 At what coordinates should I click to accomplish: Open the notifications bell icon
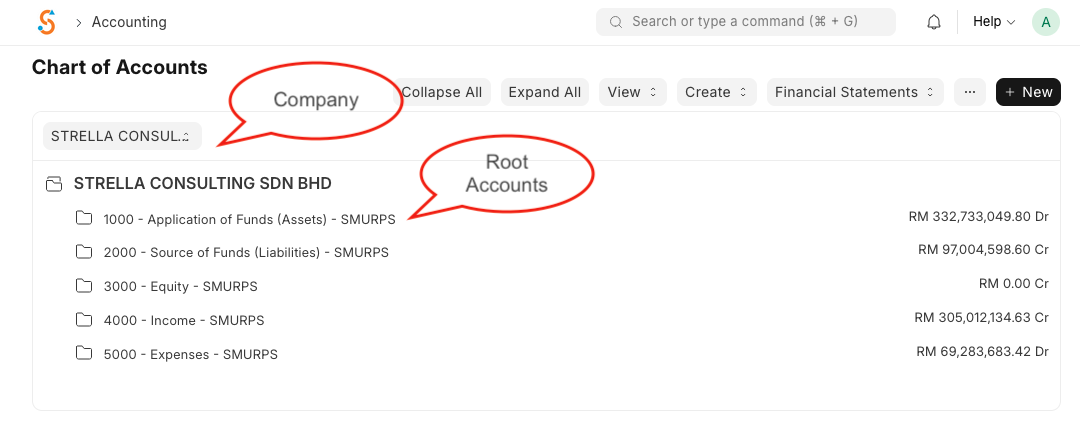(934, 22)
